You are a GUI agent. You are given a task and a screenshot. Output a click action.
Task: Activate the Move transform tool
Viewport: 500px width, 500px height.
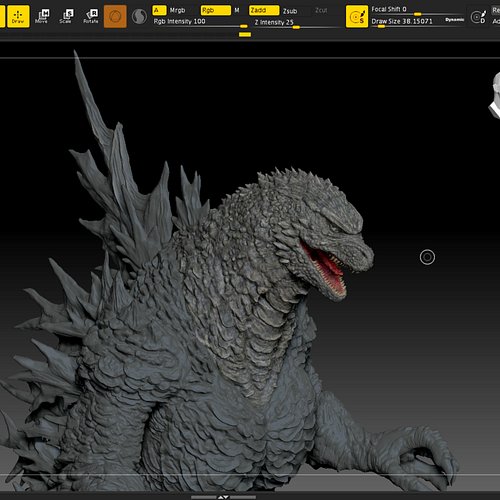[x=42, y=16]
